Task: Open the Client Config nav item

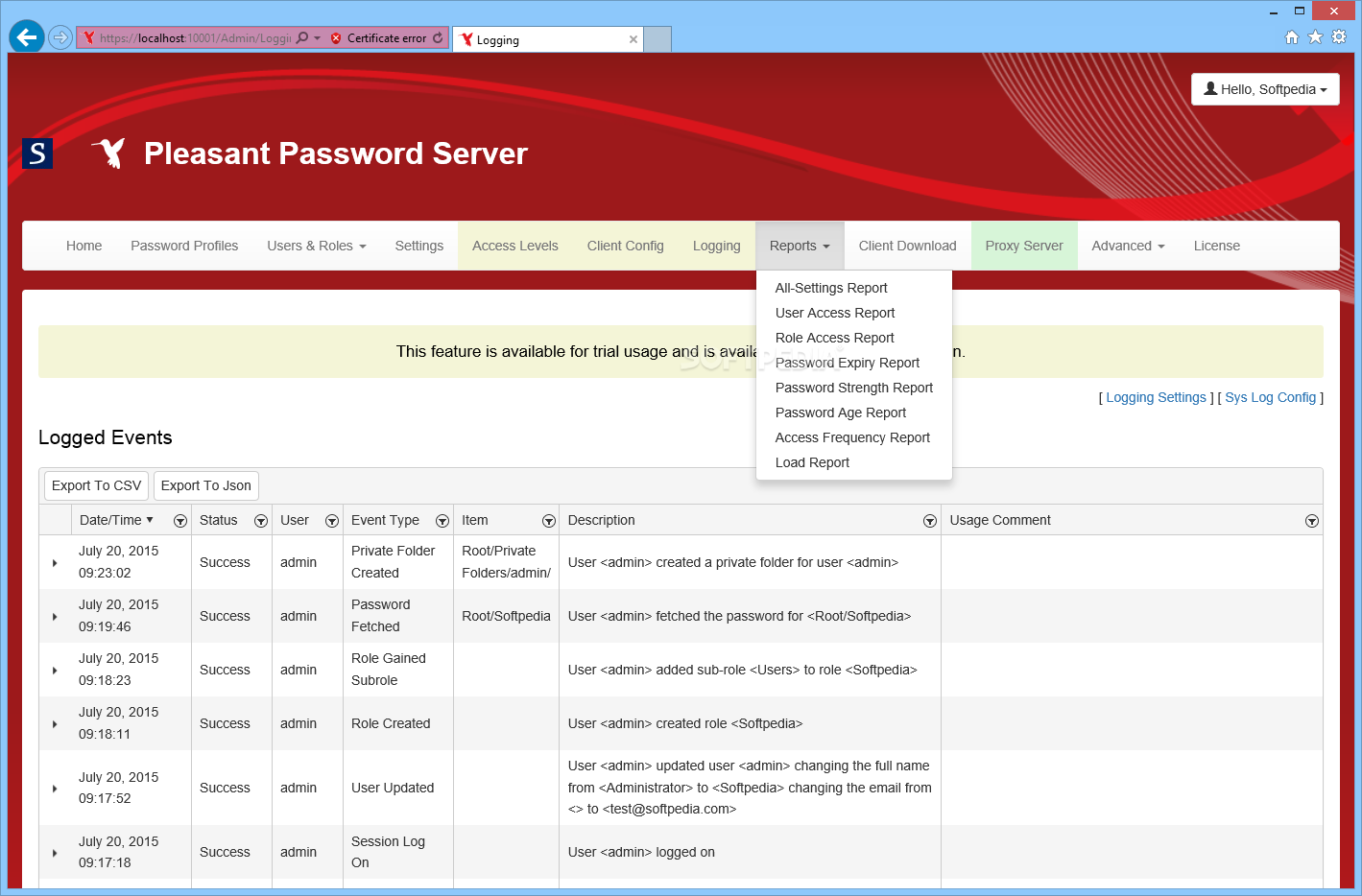Action: click(626, 246)
